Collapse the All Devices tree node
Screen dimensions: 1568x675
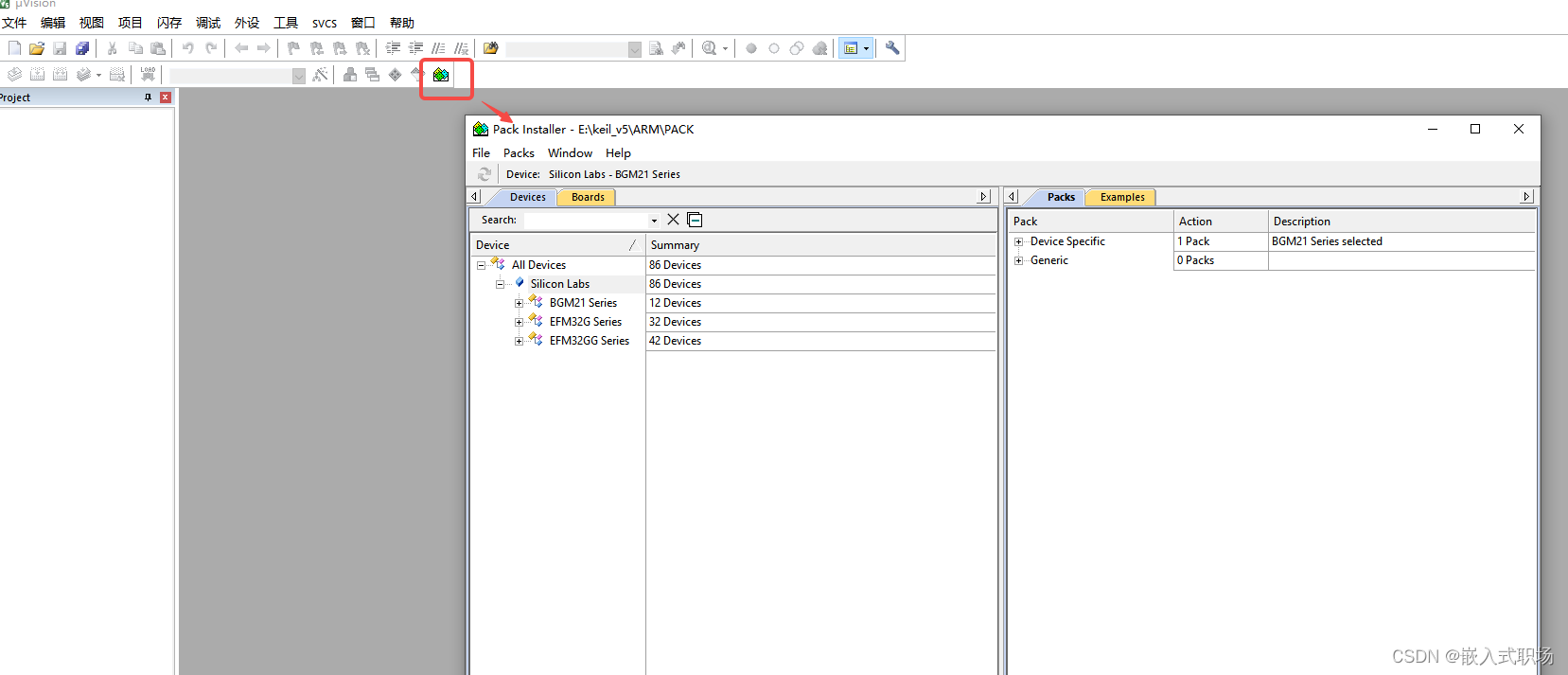click(x=481, y=265)
